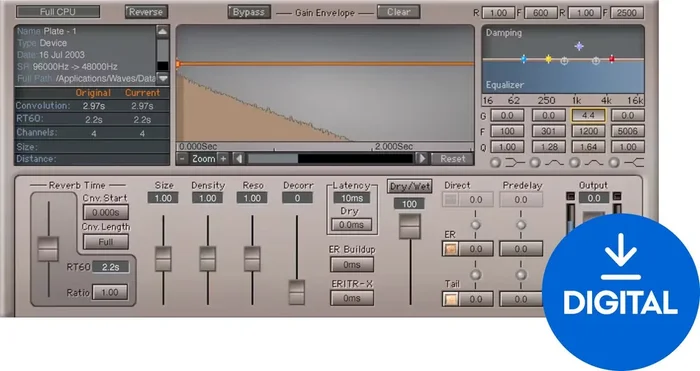The width and height of the screenshot is (700, 371).
Task: Click the band 4 frequency value 5006
Action: pos(628,131)
